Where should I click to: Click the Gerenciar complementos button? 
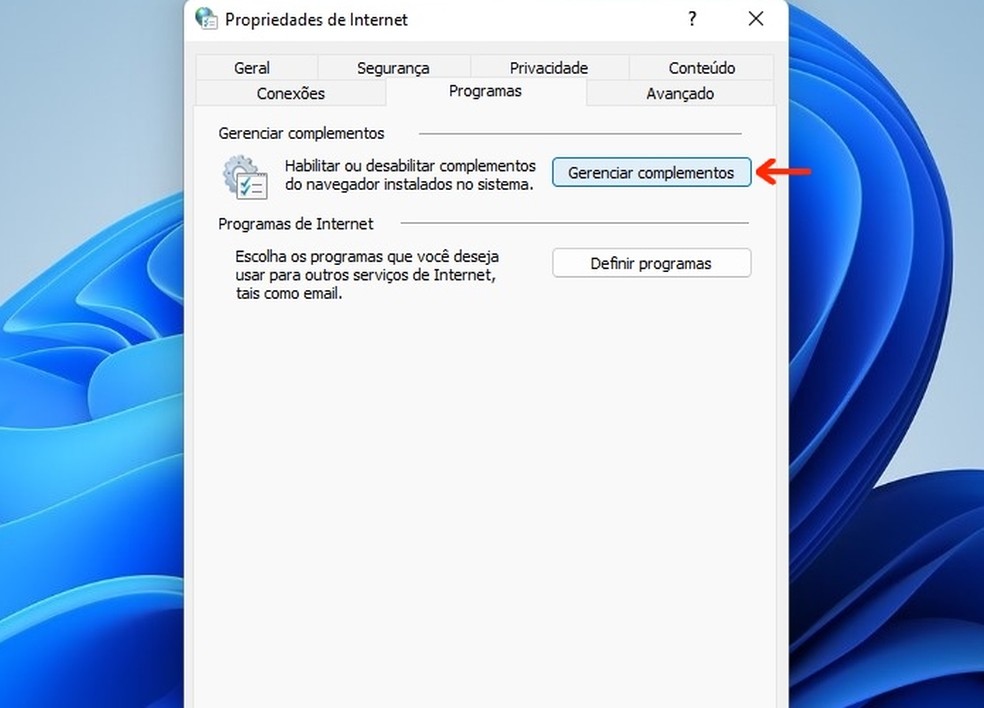coord(651,173)
